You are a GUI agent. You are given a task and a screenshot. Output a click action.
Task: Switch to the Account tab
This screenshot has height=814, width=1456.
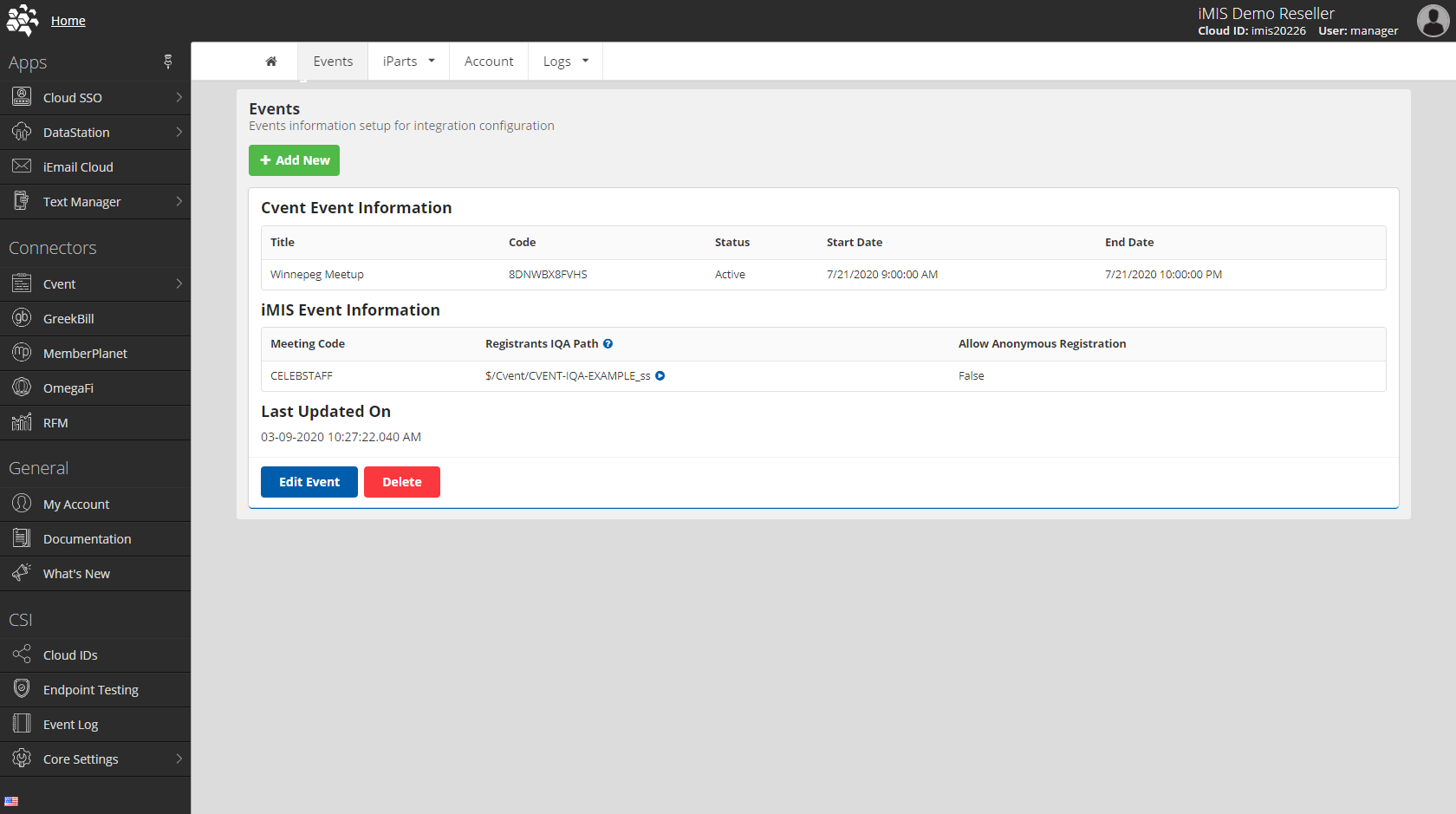point(489,61)
